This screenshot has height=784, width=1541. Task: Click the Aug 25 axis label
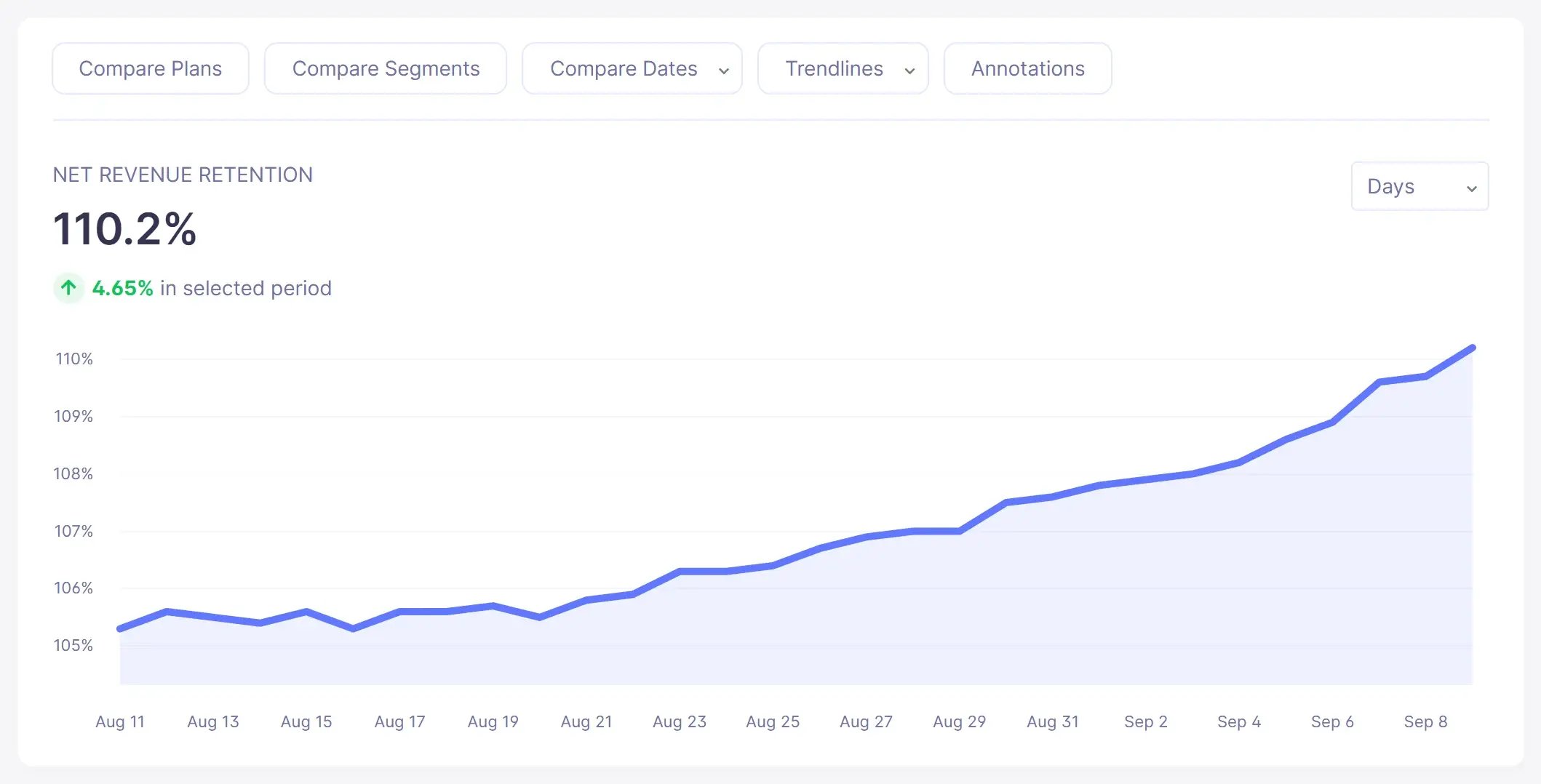(x=773, y=721)
